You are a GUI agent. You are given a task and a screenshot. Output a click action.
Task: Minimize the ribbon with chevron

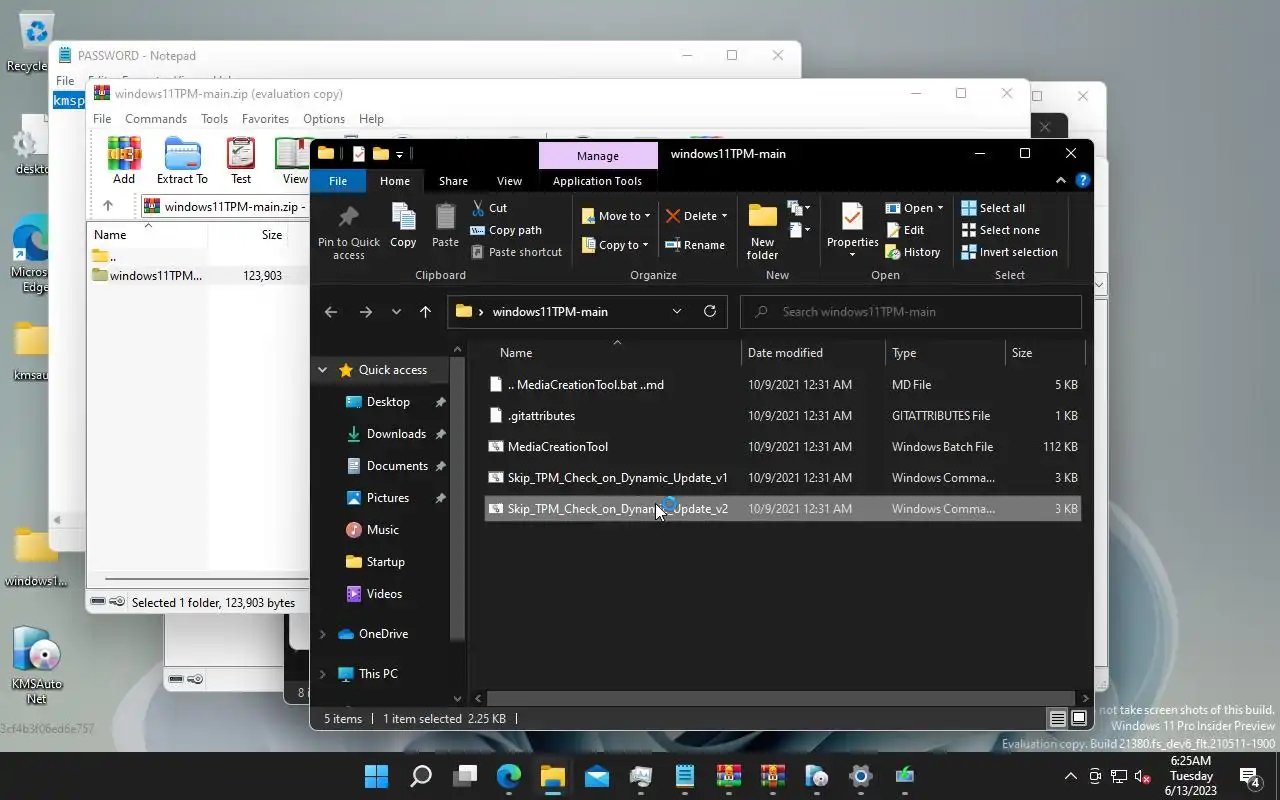(x=1061, y=181)
